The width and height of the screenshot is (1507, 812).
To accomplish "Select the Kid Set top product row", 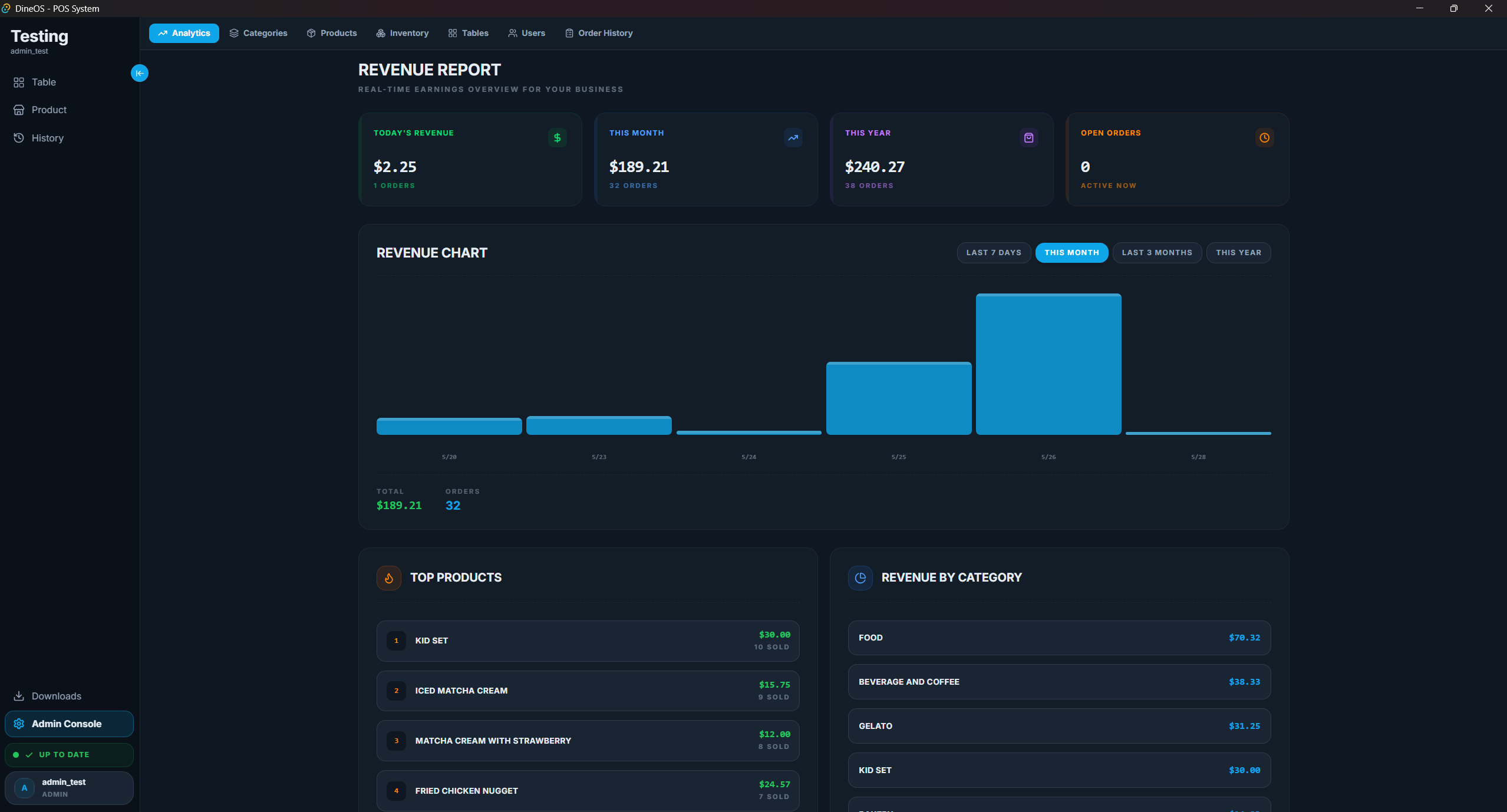I will (x=588, y=641).
